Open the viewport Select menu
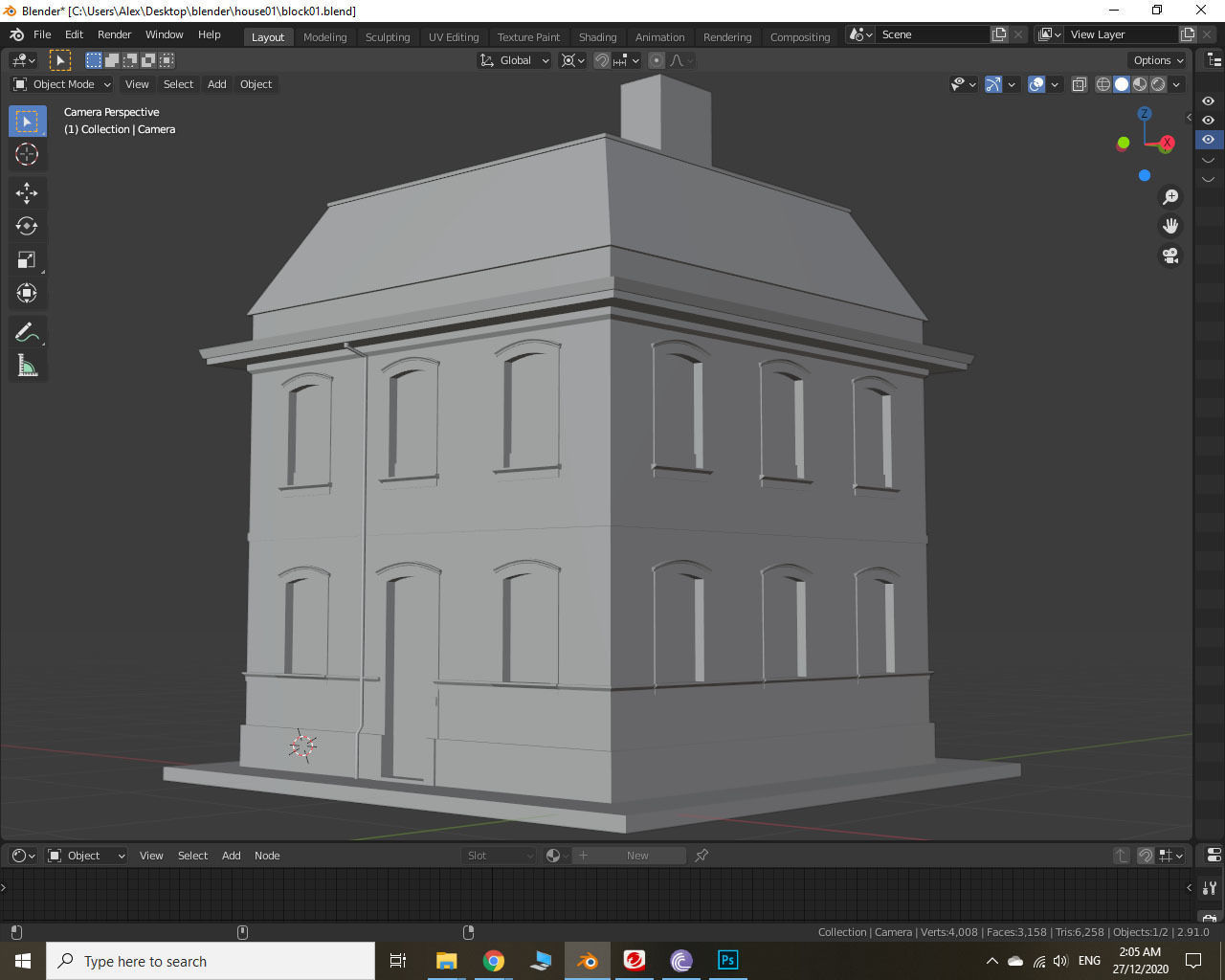 point(178,84)
